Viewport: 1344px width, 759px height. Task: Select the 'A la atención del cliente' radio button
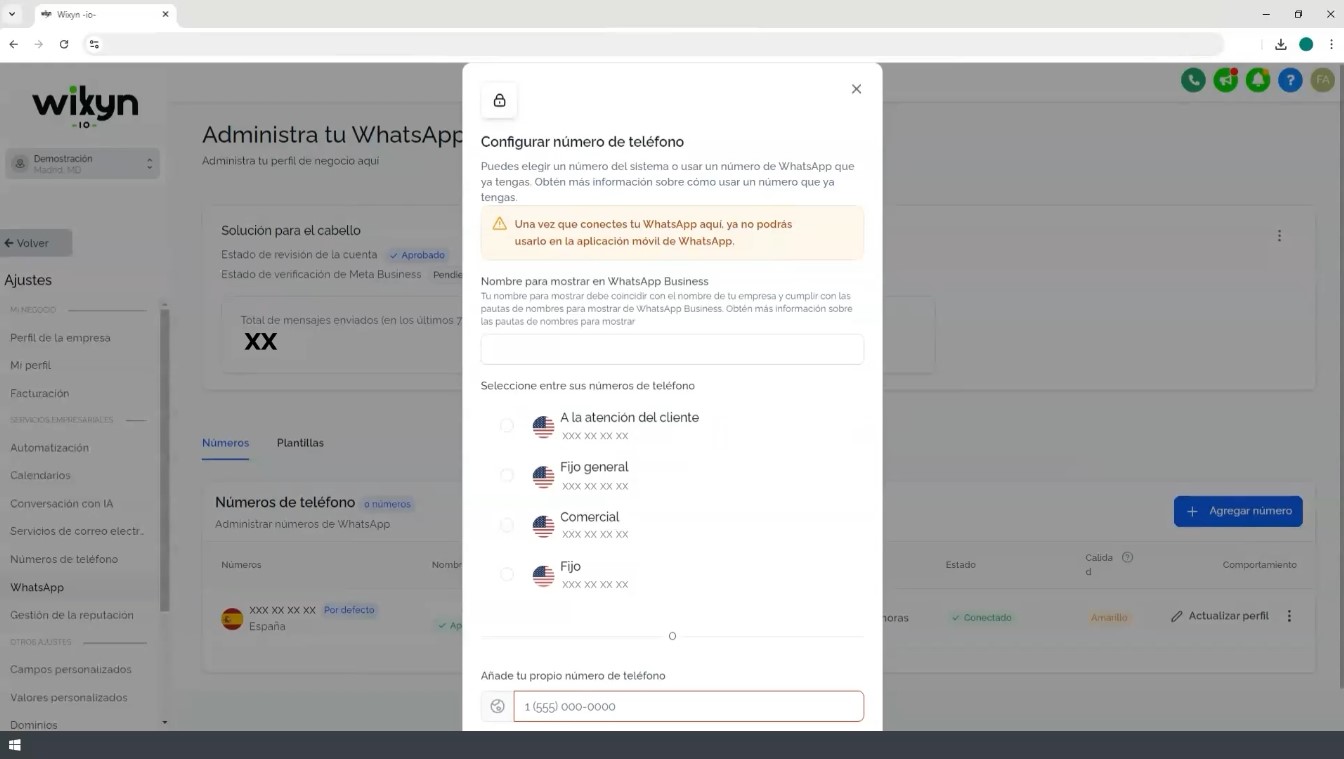click(507, 425)
